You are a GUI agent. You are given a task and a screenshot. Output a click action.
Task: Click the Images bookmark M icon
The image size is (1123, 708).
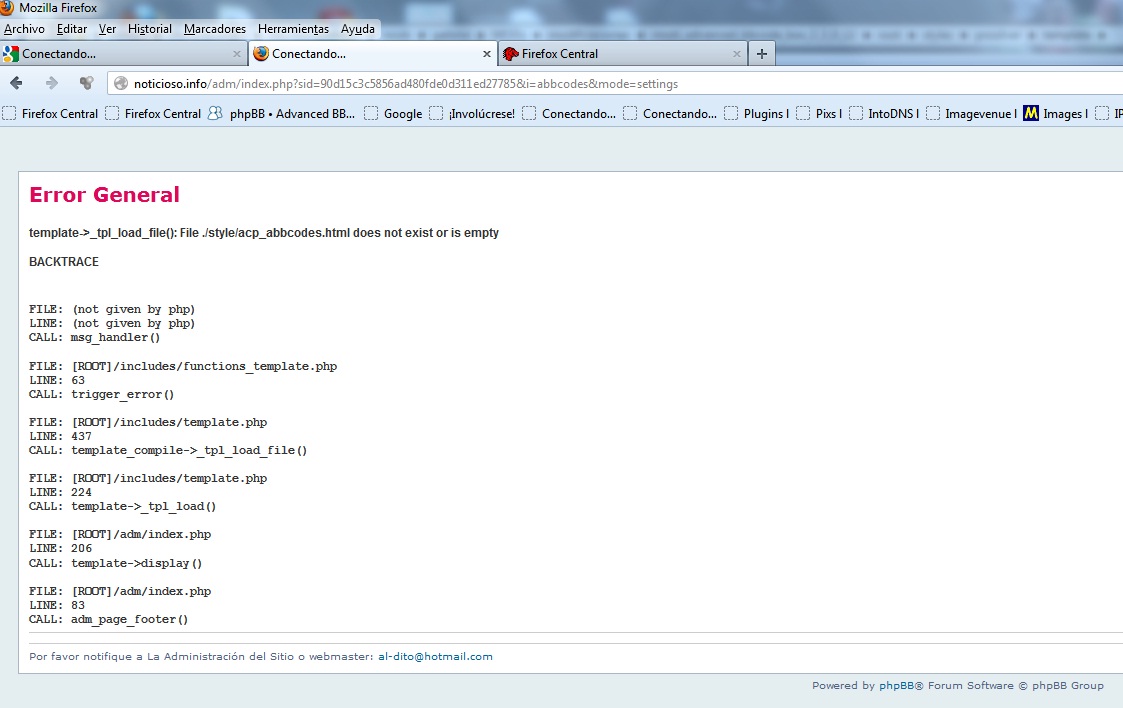(x=1031, y=113)
